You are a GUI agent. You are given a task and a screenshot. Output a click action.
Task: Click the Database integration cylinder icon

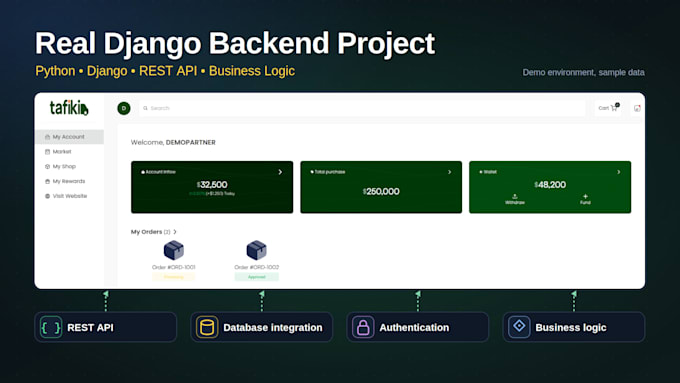[x=207, y=327]
